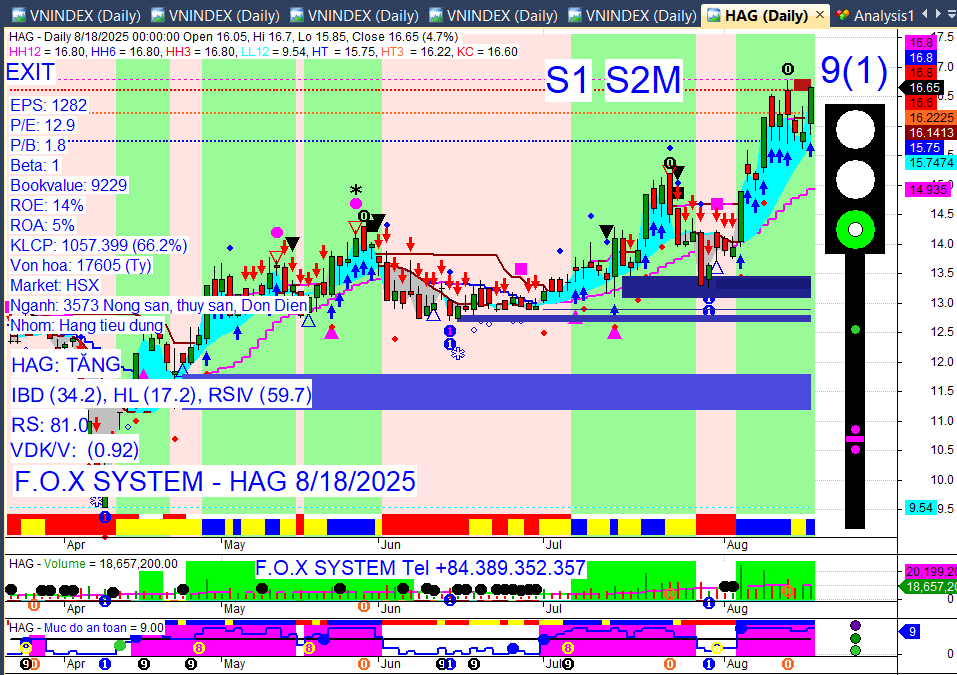Click the cyan 9.54 axis price label
957x675 pixels.
921,508
